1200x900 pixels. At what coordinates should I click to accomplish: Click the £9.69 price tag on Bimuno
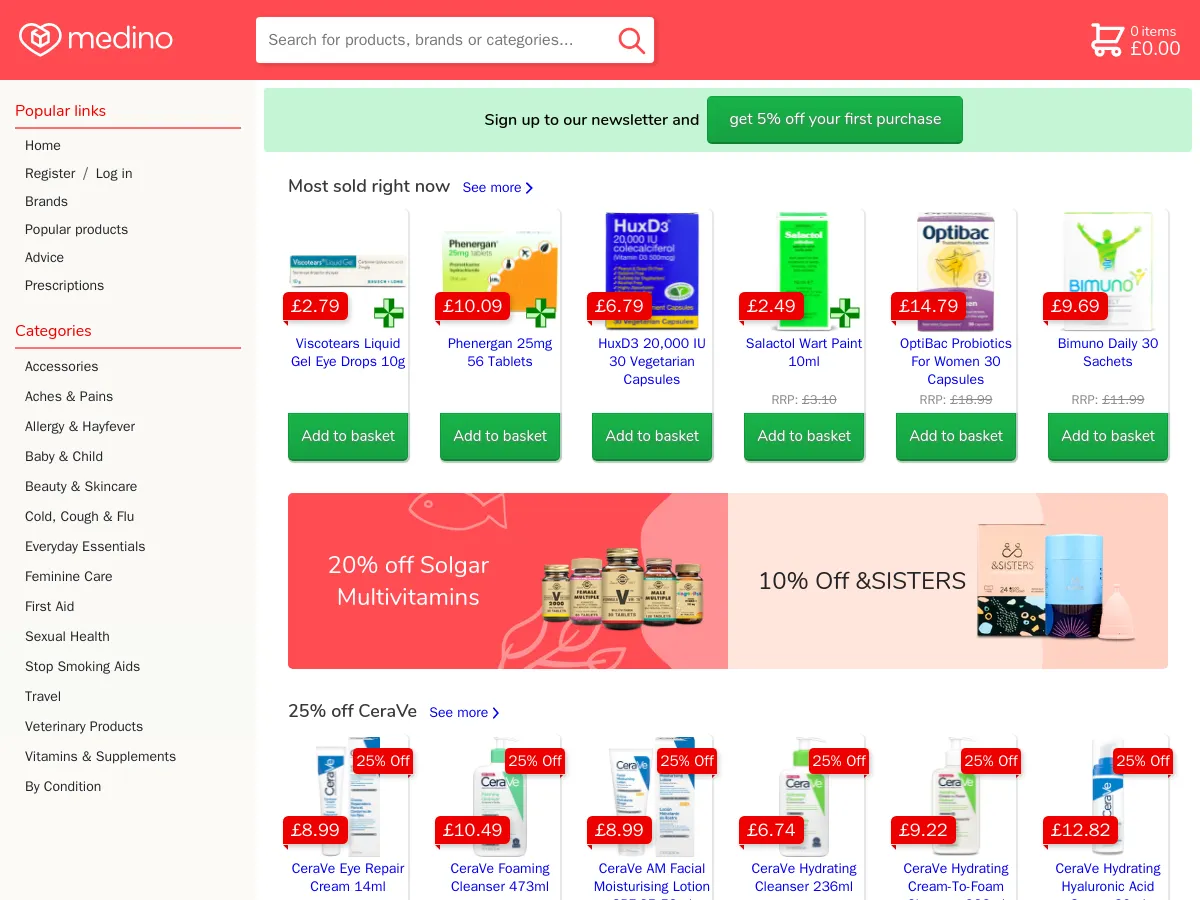point(1075,306)
